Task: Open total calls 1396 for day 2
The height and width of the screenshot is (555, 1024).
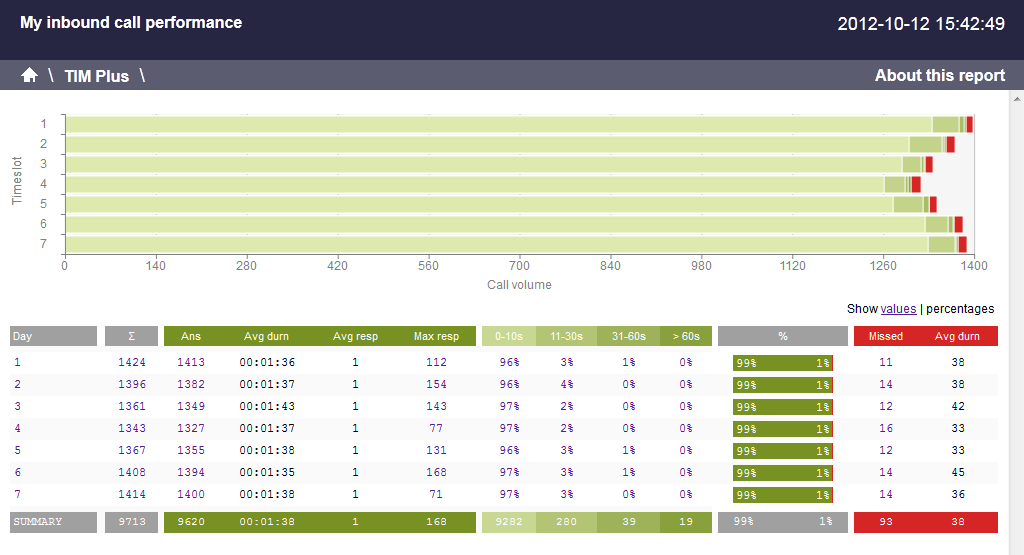Action: point(132,384)
